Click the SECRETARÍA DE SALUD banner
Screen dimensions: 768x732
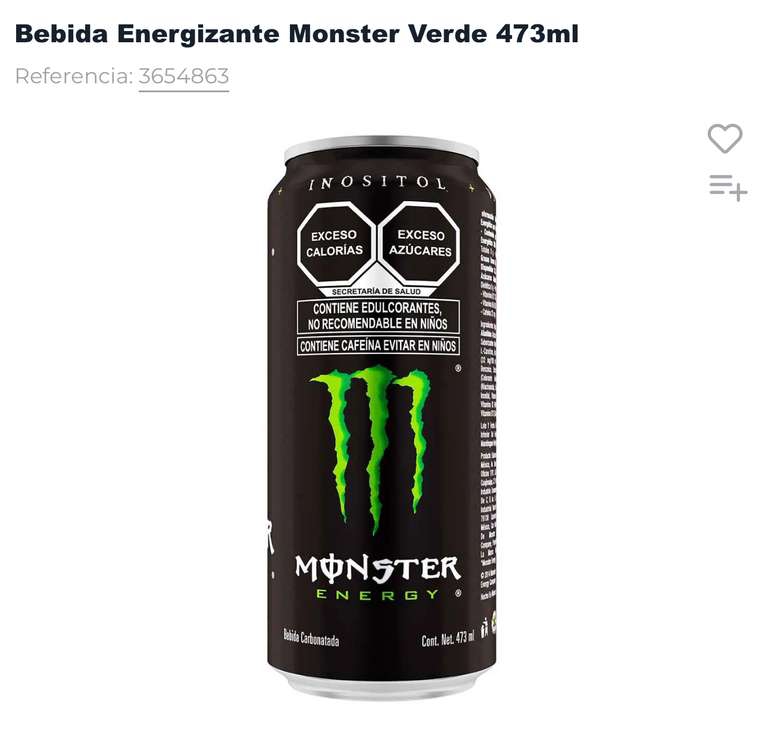(376, 292)
